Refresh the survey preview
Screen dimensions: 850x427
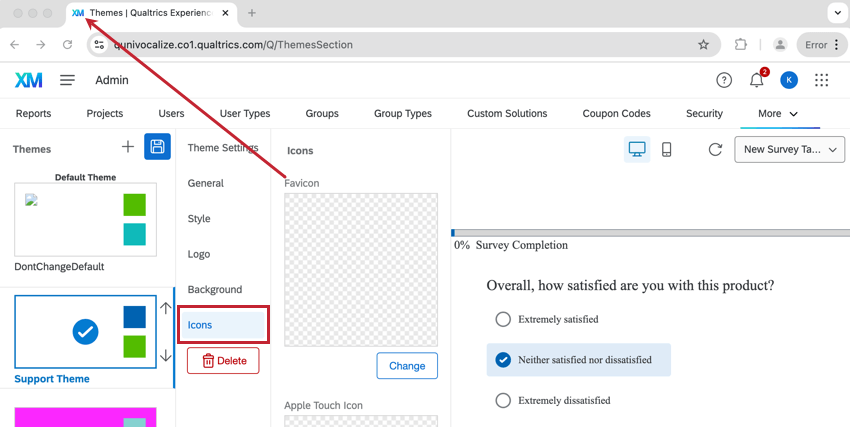(715, 150)
